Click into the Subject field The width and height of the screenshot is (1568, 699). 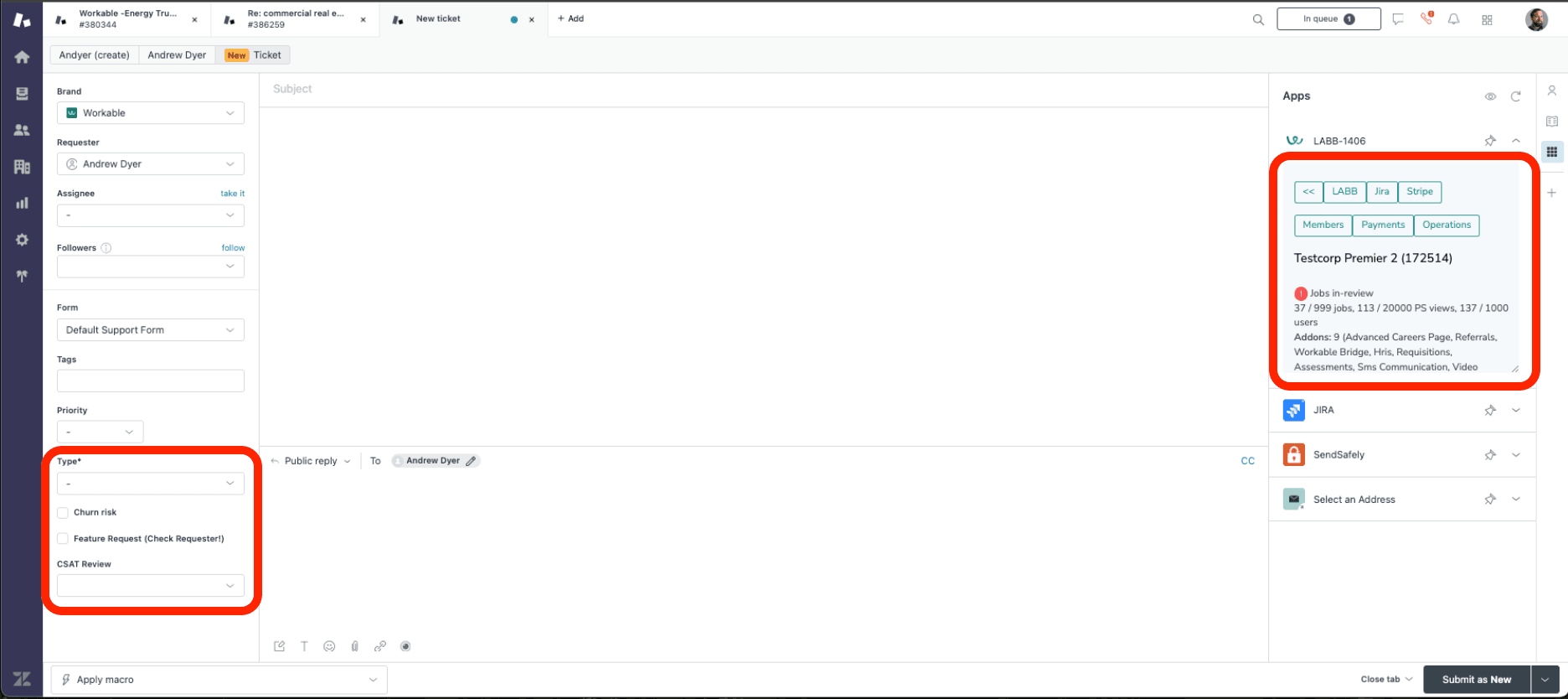(764, 89)
